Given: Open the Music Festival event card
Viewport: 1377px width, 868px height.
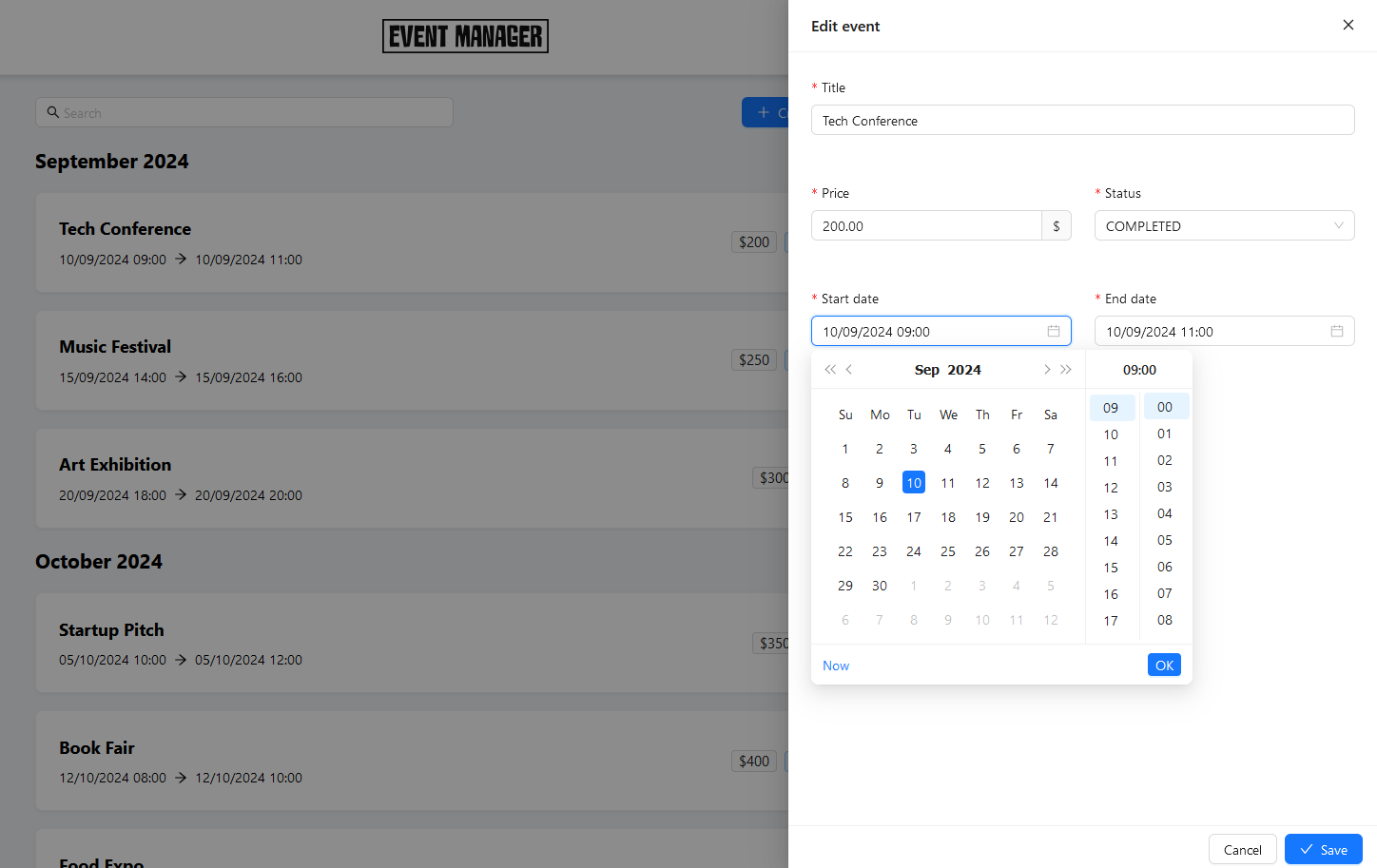Looking at the screenshot, I should pyautogui.click(x=412, y=360).
